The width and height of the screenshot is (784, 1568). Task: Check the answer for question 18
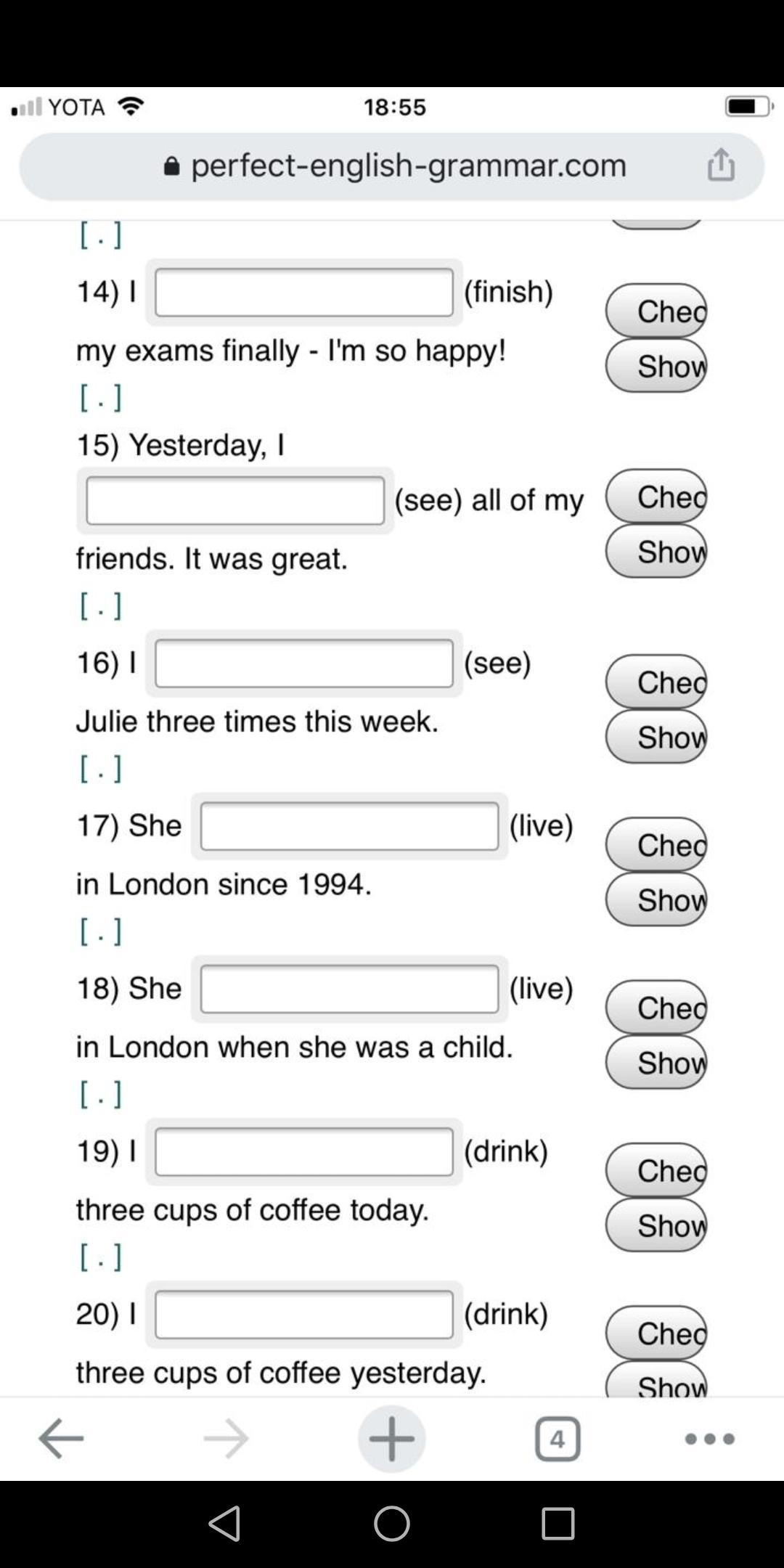pyautogui.click(x=656, y=1008)
